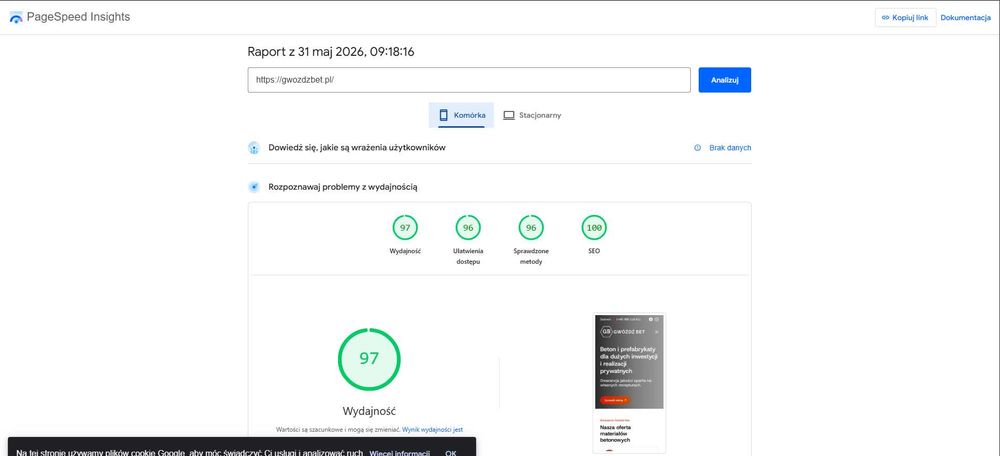Click the link icon in Kopiuj link
Viewport: 1000px width, 456px height.
point(885,18)
